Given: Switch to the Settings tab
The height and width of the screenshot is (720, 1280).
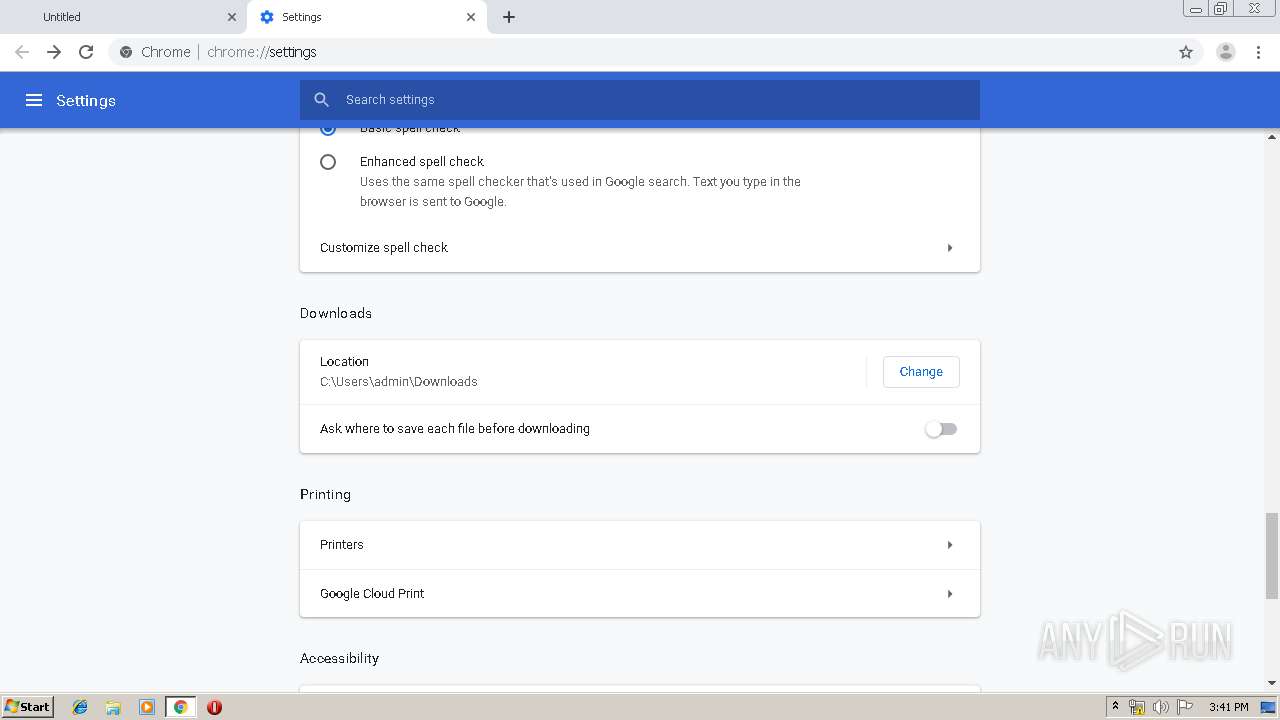Looking at the screenshot, I should 367,17.
